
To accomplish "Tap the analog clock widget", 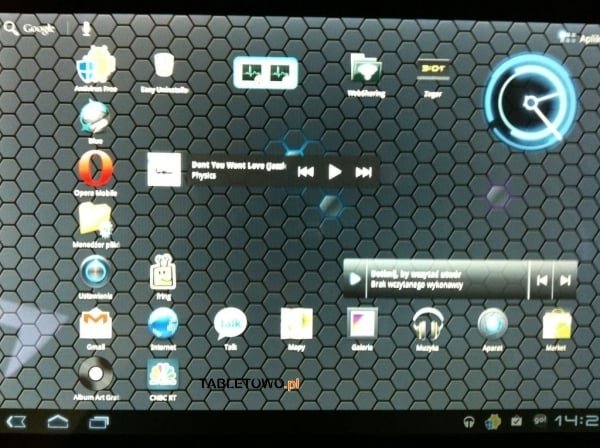I will pyautogui.click(x=531, y=102).
